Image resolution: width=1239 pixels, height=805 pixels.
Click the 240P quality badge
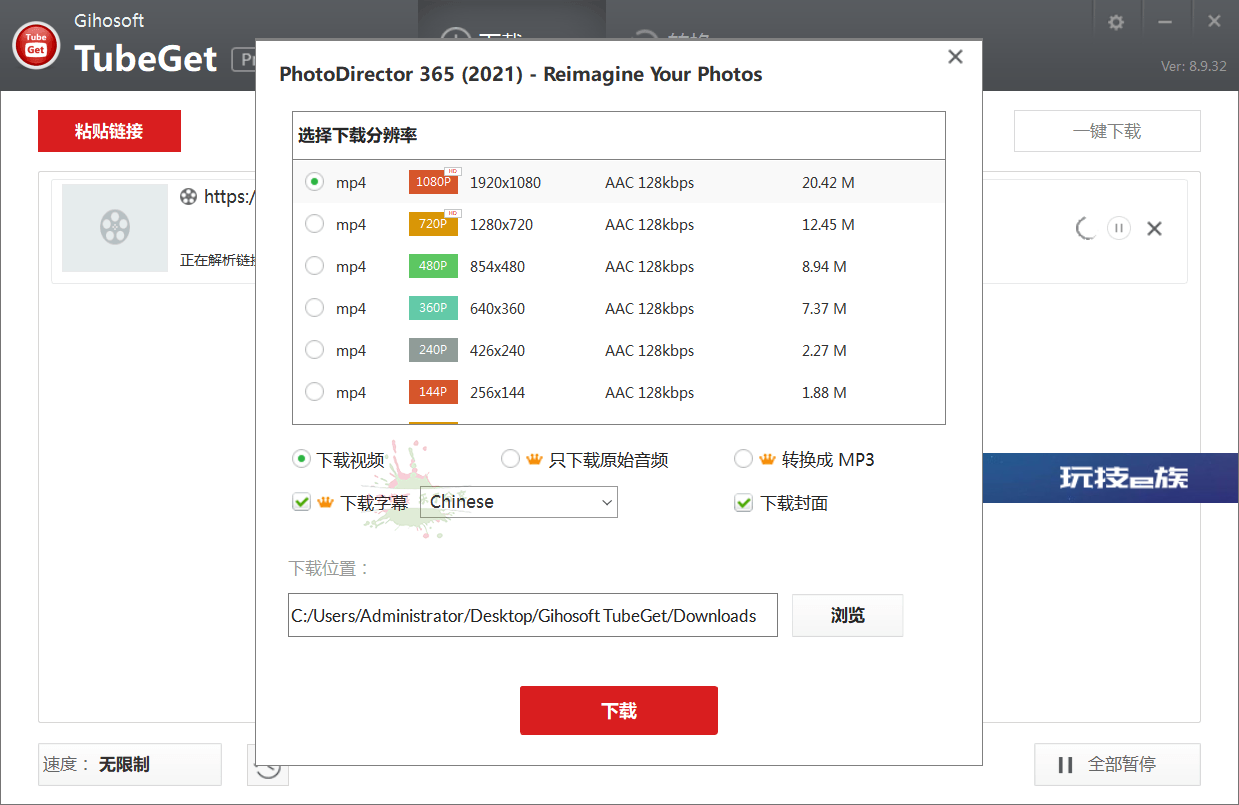433,350
